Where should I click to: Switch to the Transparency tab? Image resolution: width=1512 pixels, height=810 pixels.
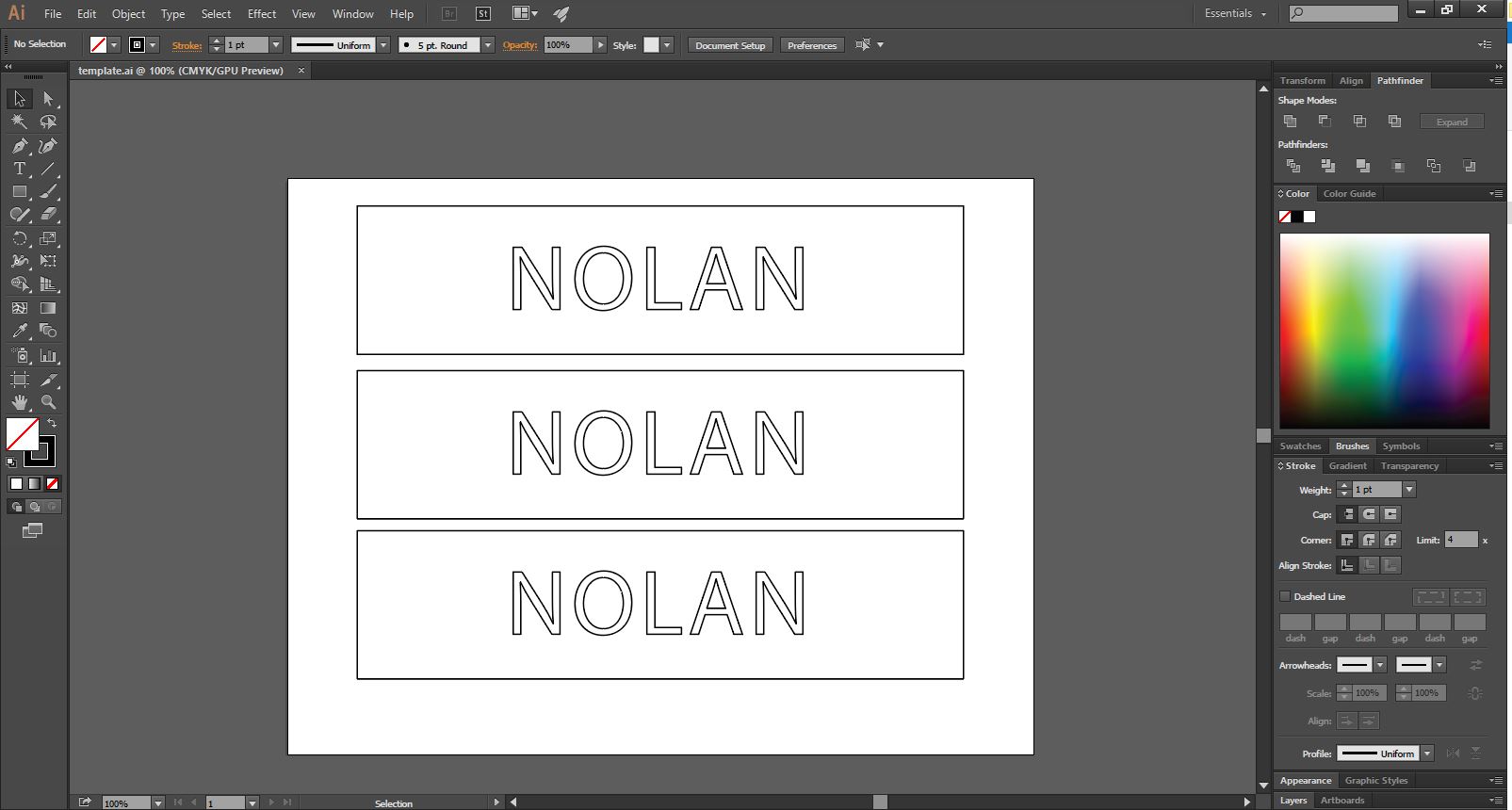1409,466
